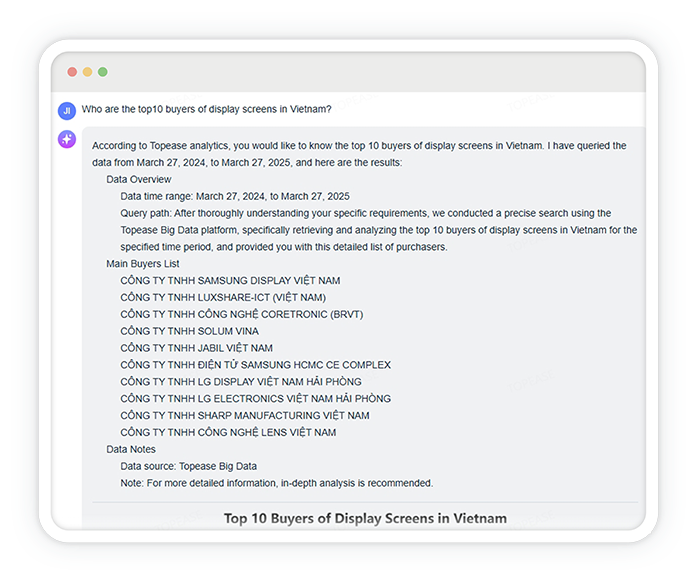698x582 pixels.
Task: Select 'SHARP MANUFACTURING VIỆT NAM' row
Action: click(245, 415)
